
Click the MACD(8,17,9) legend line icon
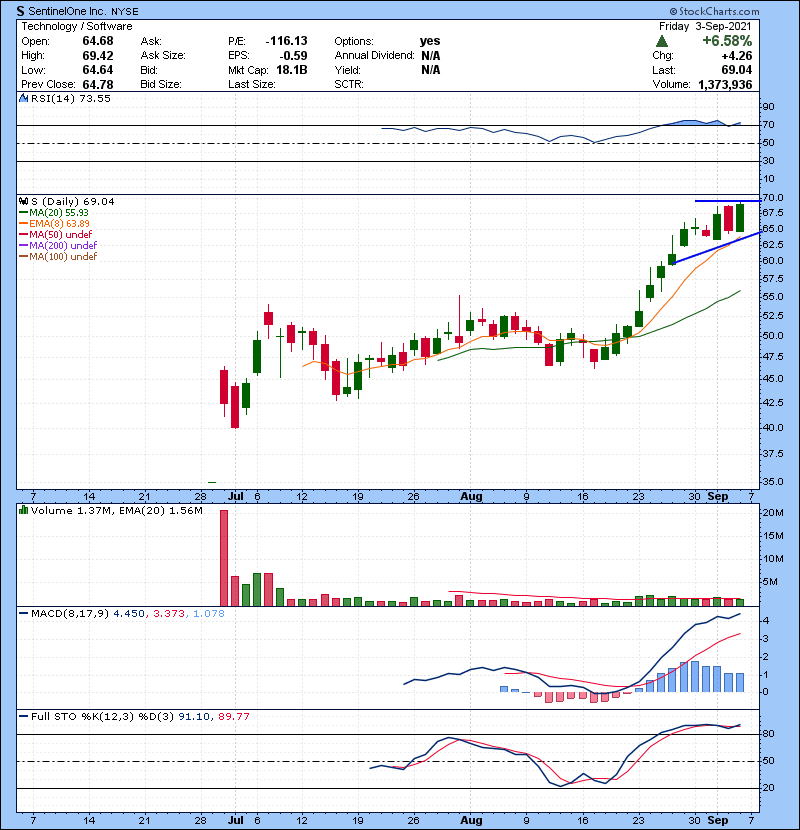(24, 611)
